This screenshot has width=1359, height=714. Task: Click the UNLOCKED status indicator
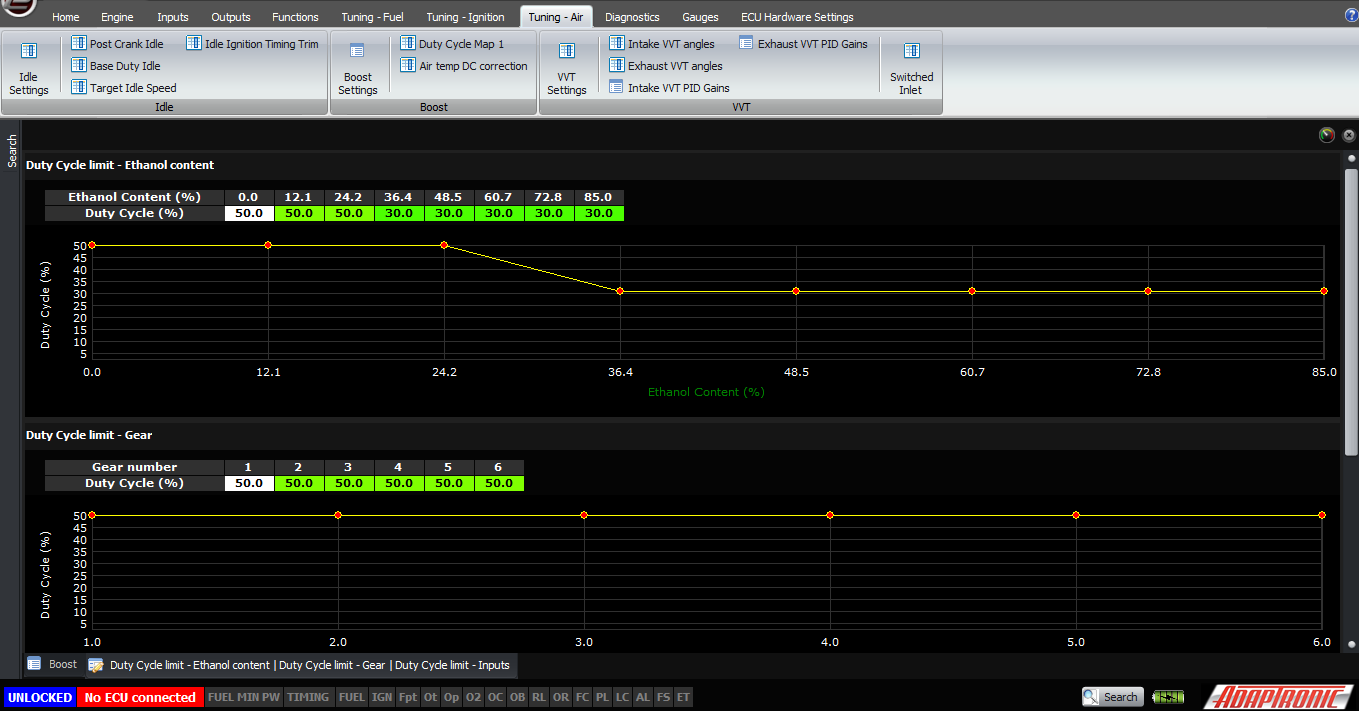(x=40, y=697)
